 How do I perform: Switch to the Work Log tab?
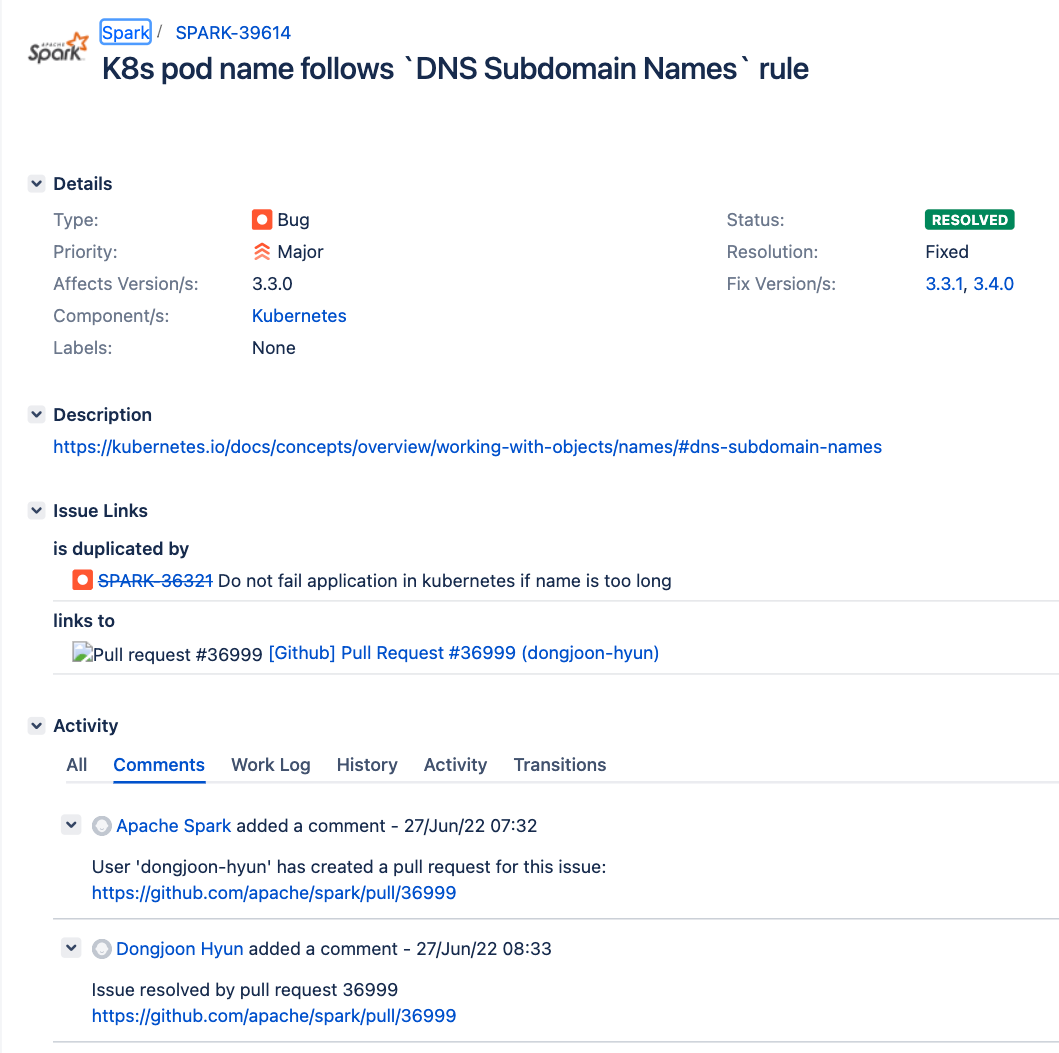coord(270,764)
